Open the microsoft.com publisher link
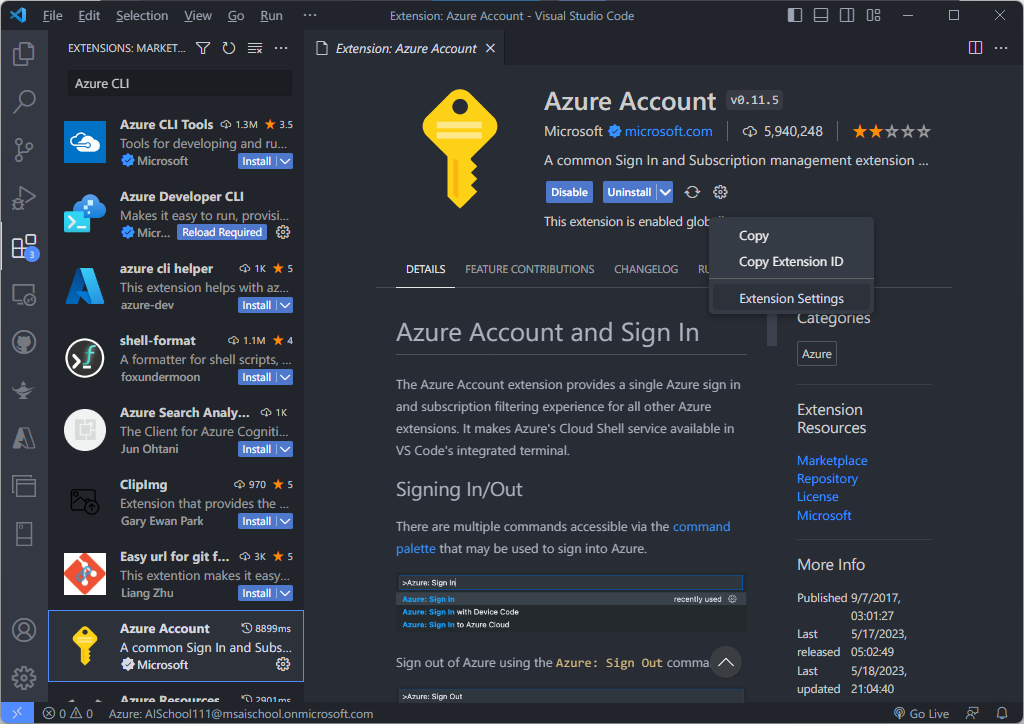Screen dimensions: 1024x724 668,131
